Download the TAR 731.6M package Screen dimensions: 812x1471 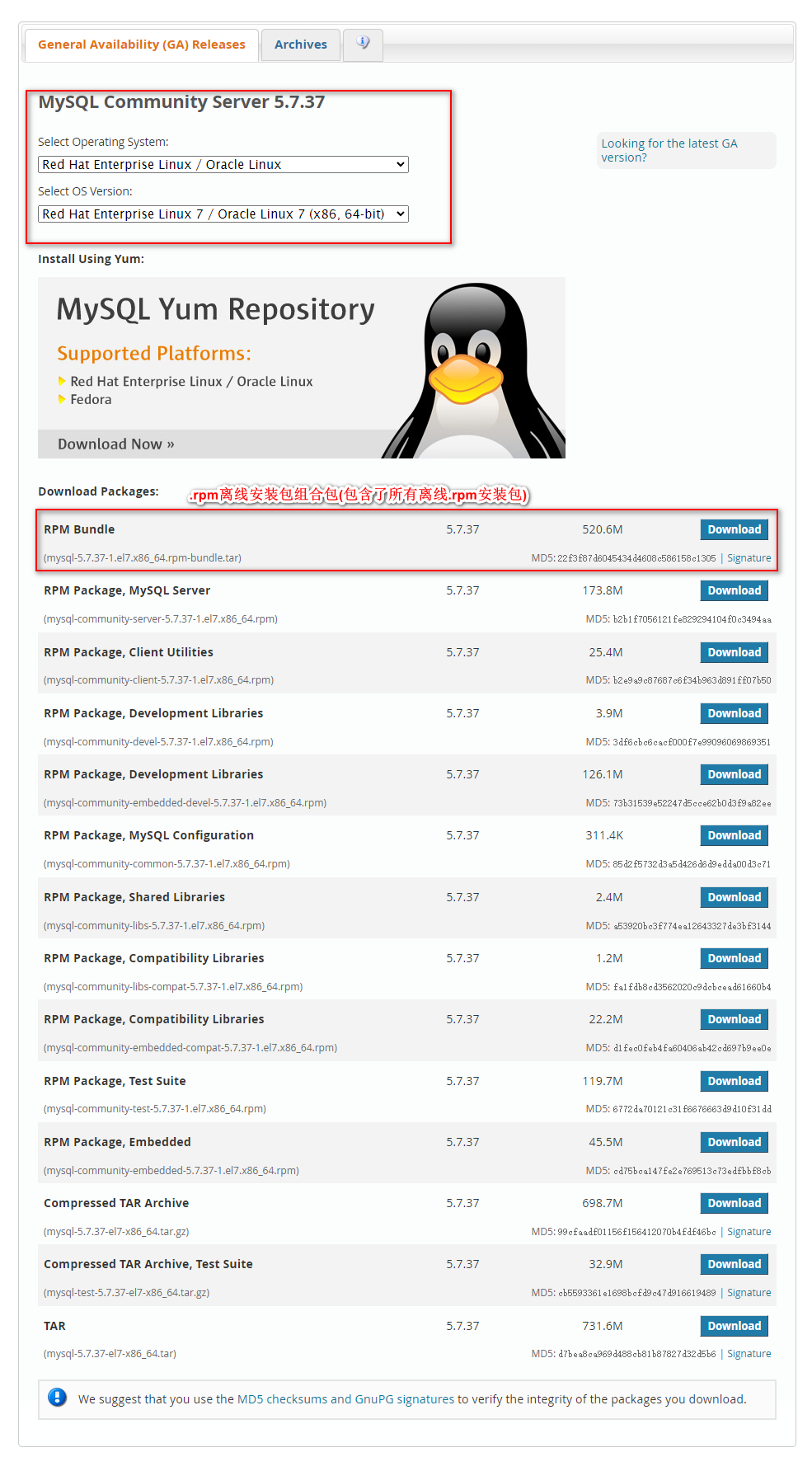(x=735, y=1326)
